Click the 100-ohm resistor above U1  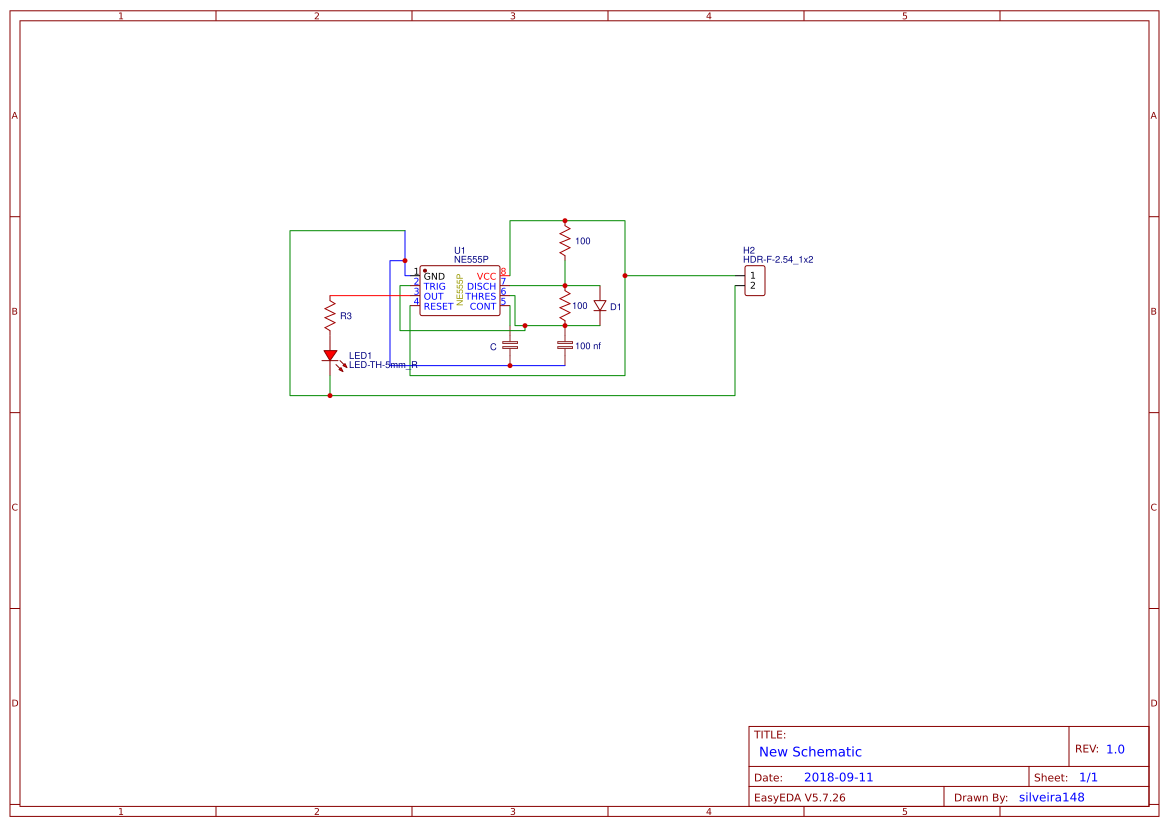[565, 240]
